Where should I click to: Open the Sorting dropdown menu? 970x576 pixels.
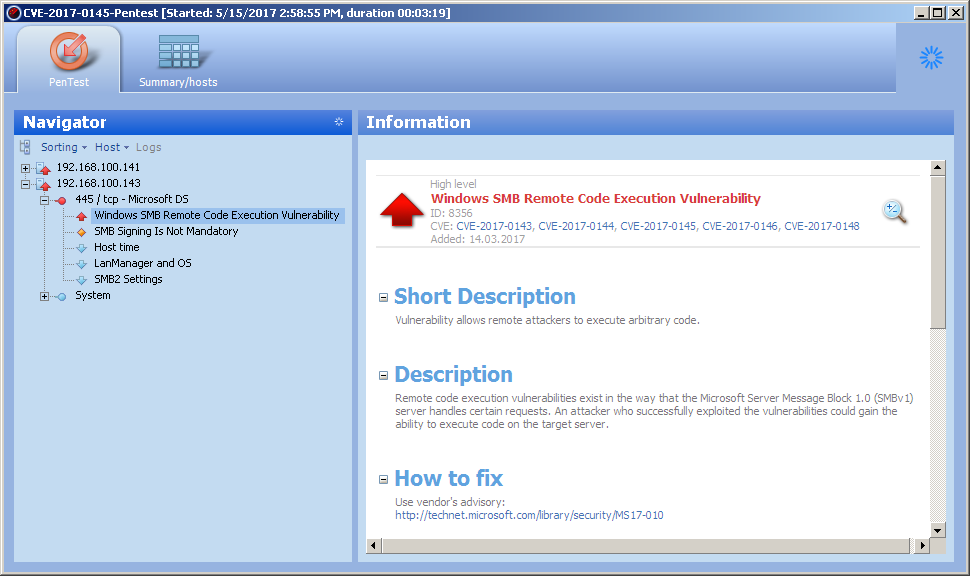click(x=64, y=147)
